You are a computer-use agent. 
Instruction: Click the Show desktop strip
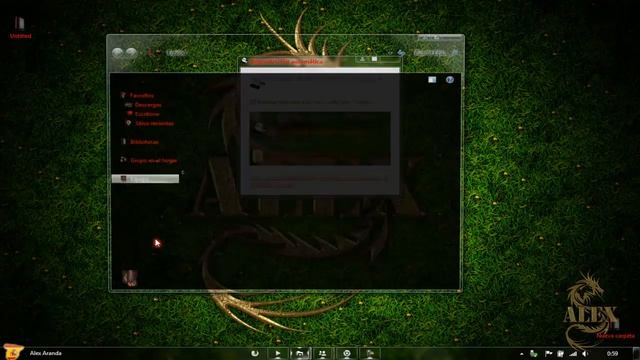(x=636, y=353)
